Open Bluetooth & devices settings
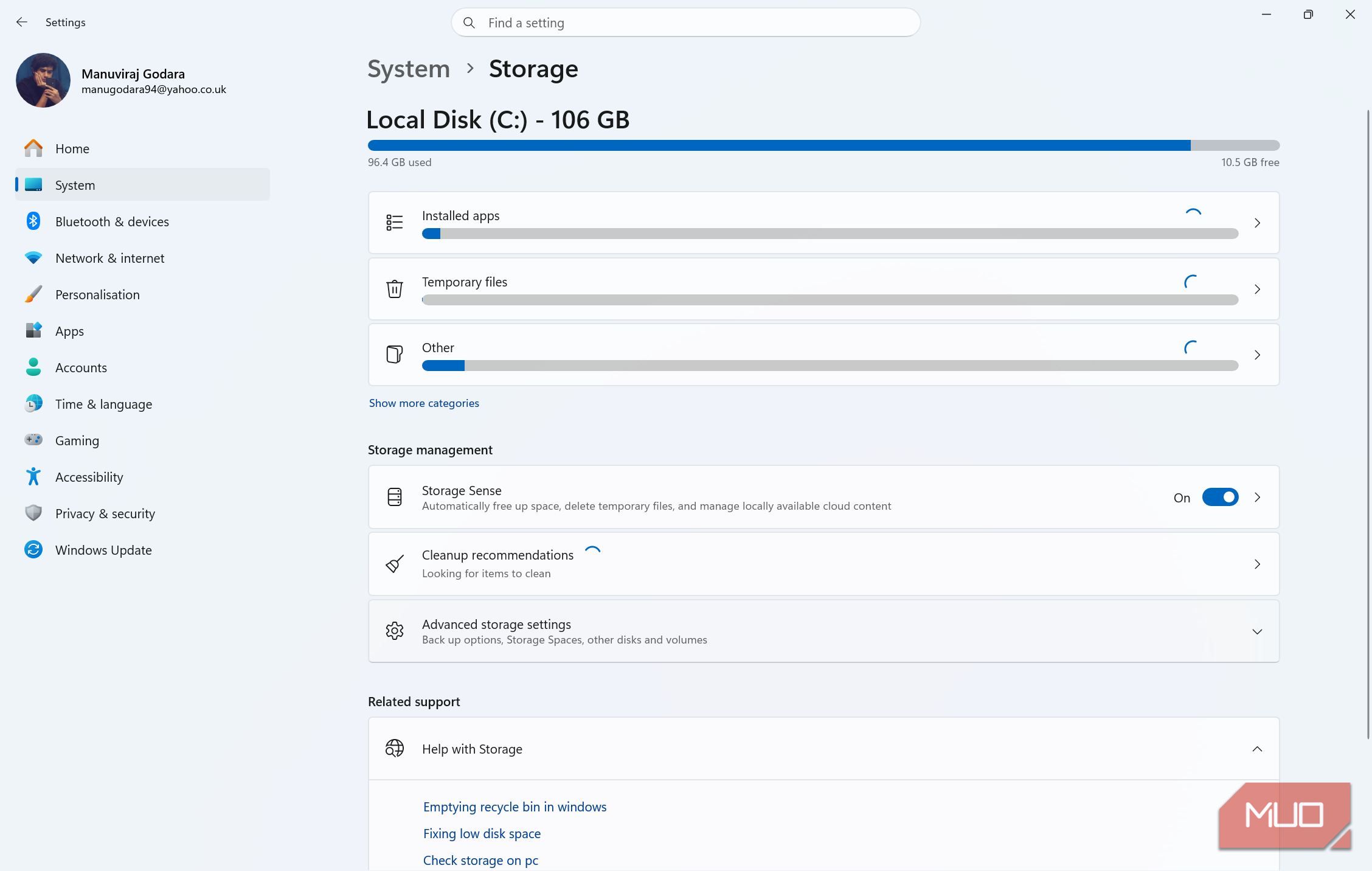Screen dimensions: 1372x871 142,221
